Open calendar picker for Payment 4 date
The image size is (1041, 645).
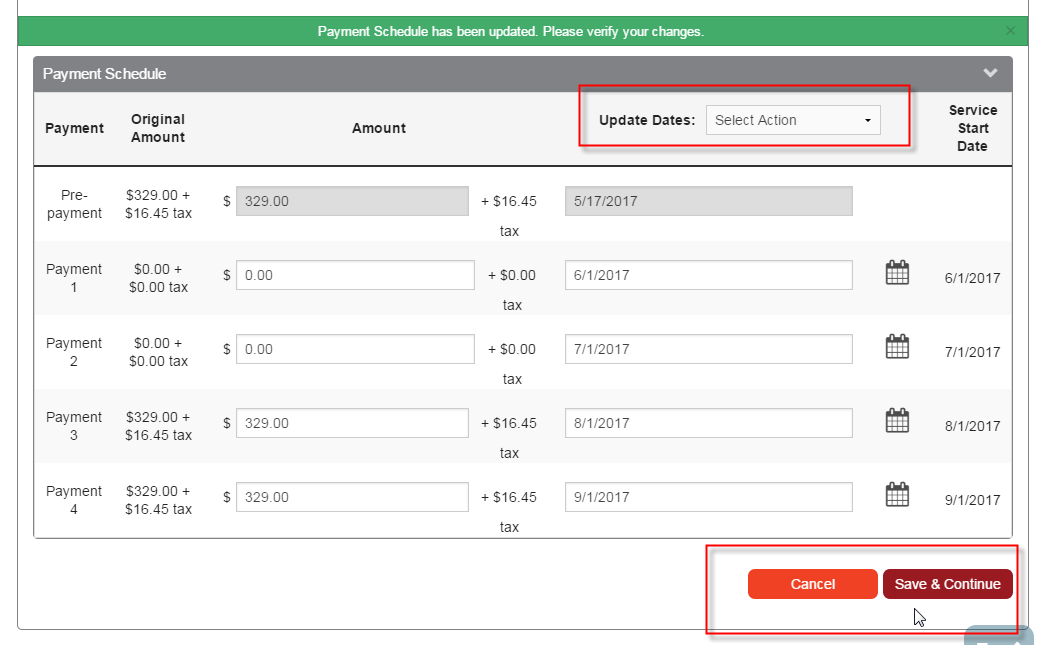[897, 495]
